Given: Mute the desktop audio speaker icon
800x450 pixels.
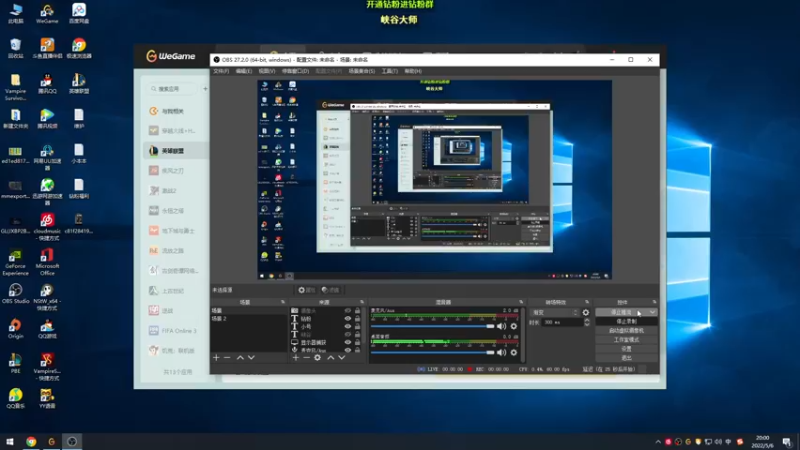Looking at the screenshot, I should pyautogui.click(x=502, y=352).
